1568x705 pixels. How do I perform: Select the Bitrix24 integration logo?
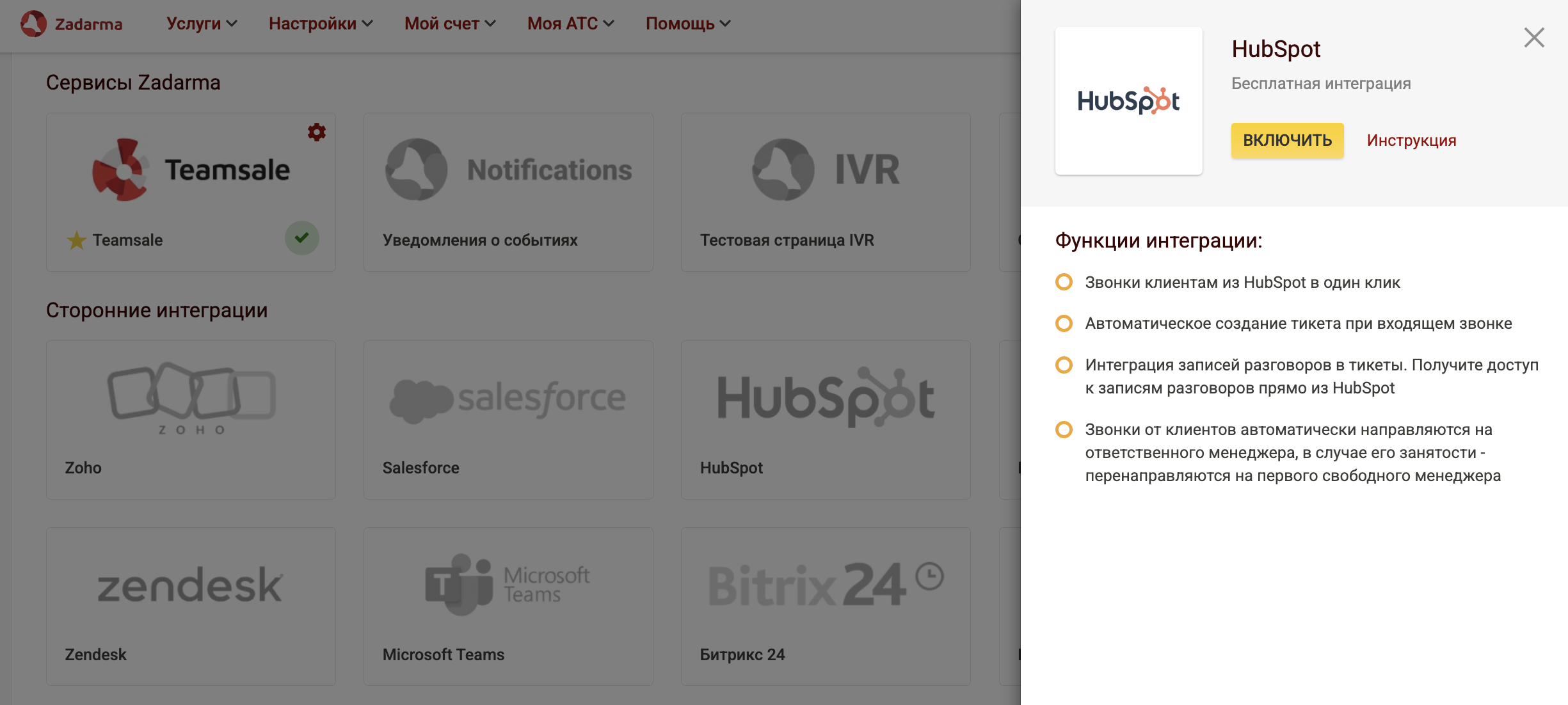click(x=826, y=583)
